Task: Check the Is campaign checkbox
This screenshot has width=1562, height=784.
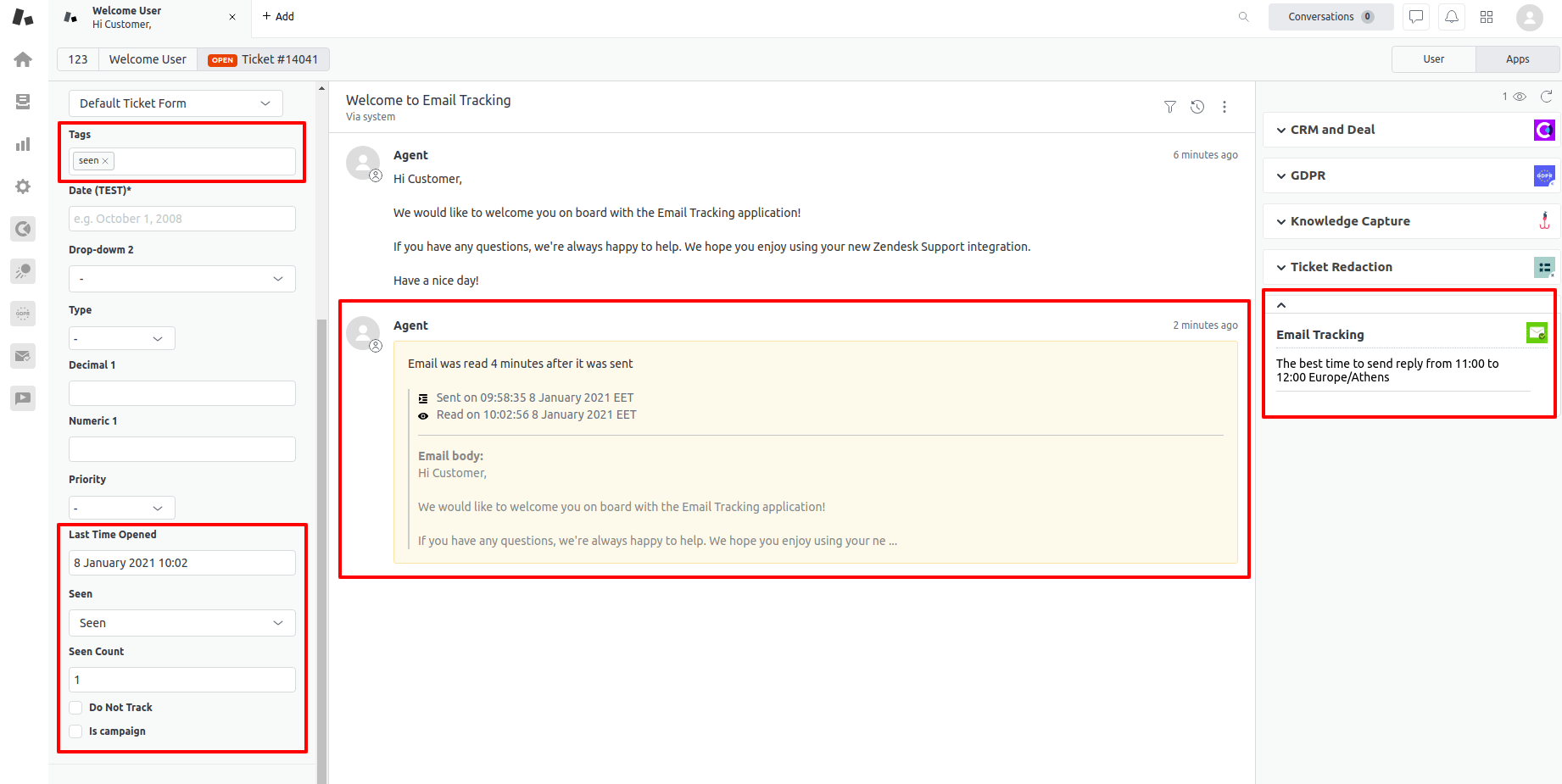Action: click(x=75, y=731)
